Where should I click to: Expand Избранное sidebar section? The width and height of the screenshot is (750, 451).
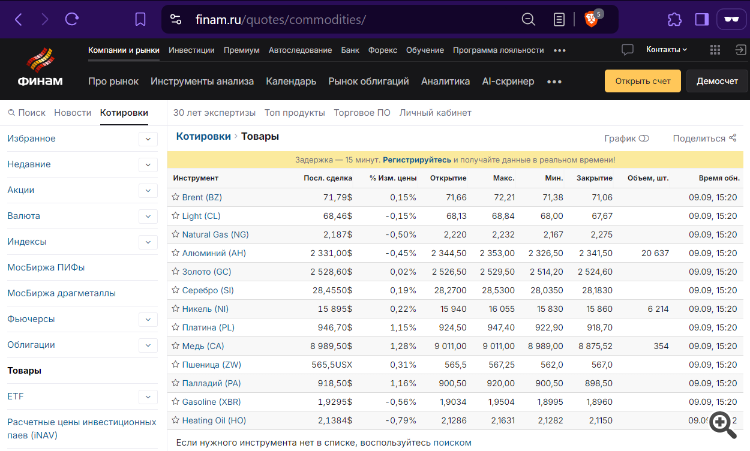pyautogui.click(x=148, y=139)
